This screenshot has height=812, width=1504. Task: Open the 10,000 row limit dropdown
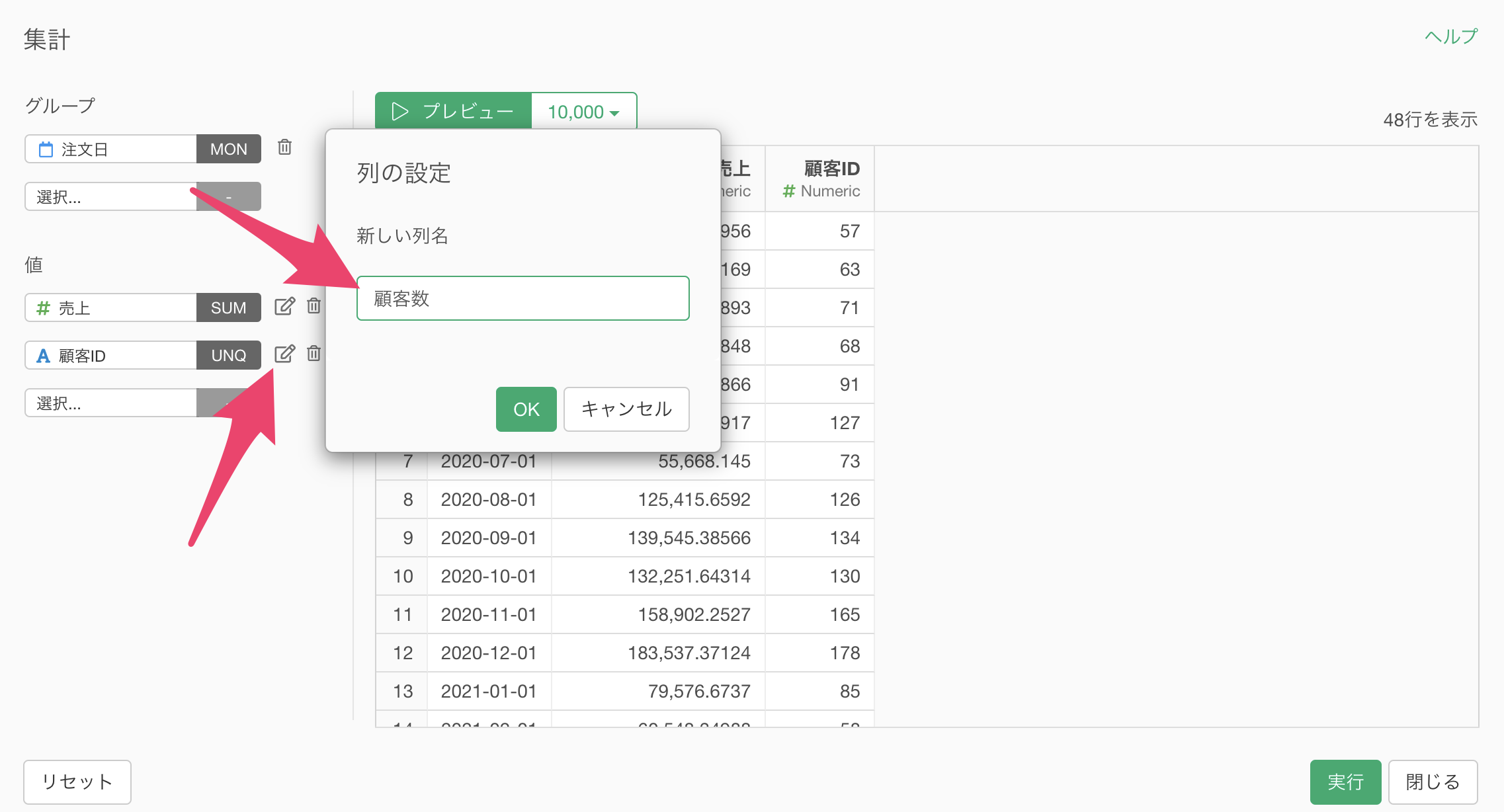pyautogui.click(x=584, y=111)
